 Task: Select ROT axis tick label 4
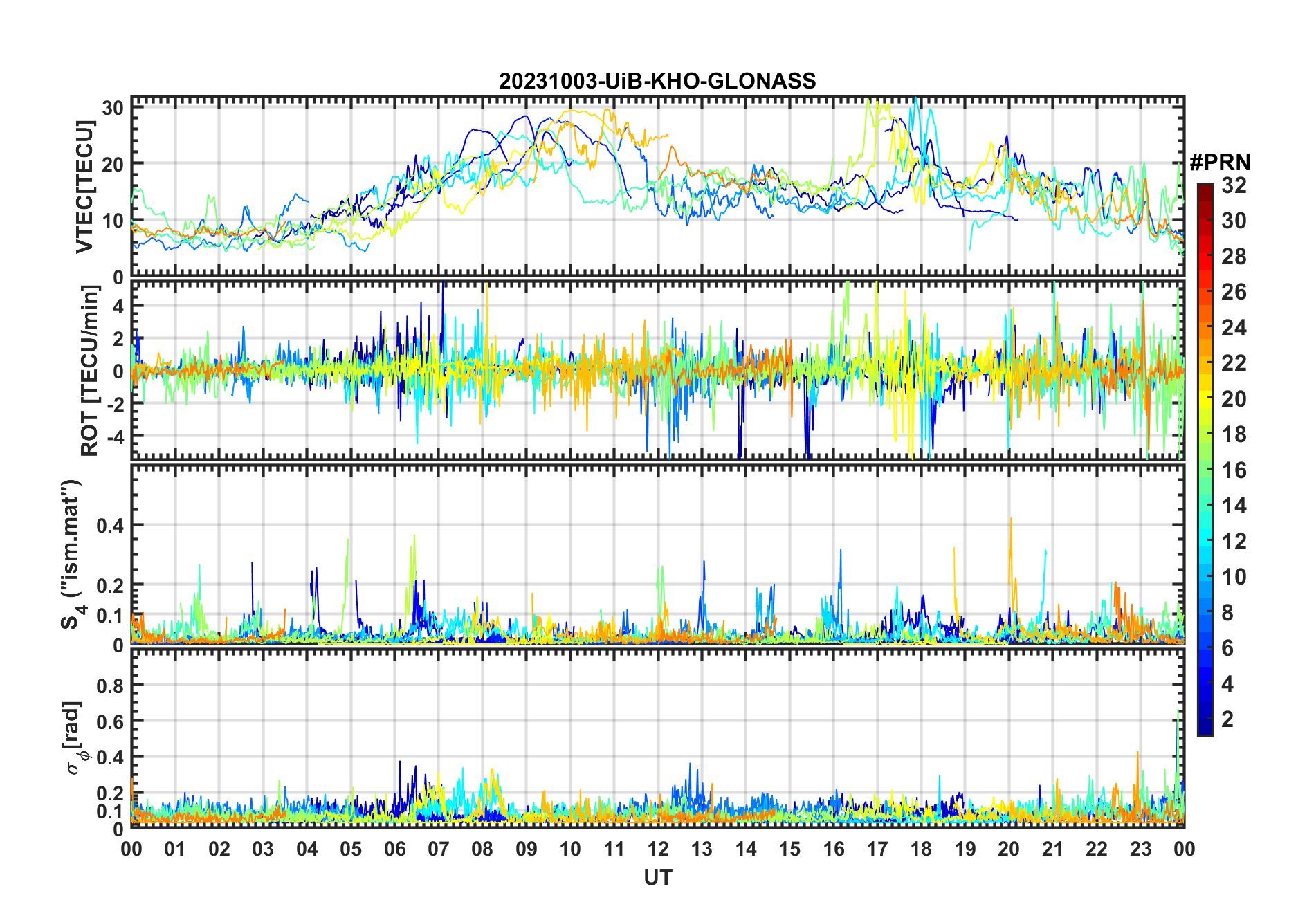click(x=118, y=306)
